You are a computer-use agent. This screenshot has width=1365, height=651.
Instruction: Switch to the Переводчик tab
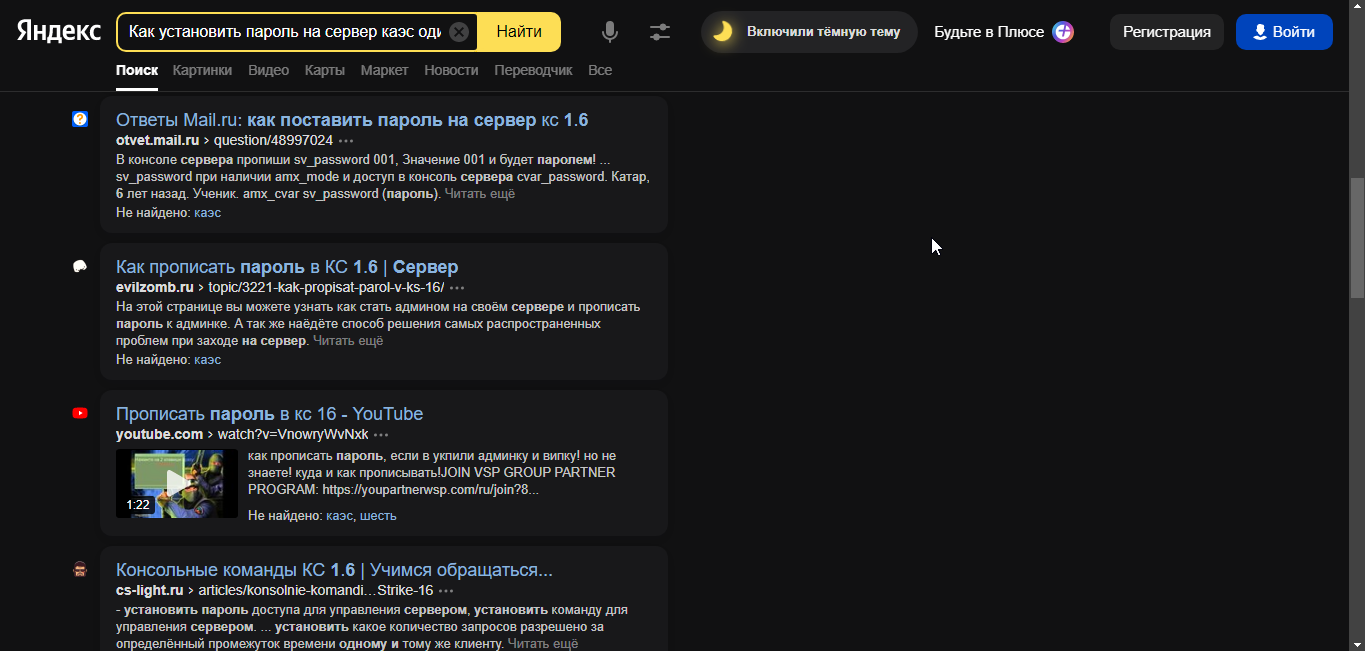click(533, 70)
